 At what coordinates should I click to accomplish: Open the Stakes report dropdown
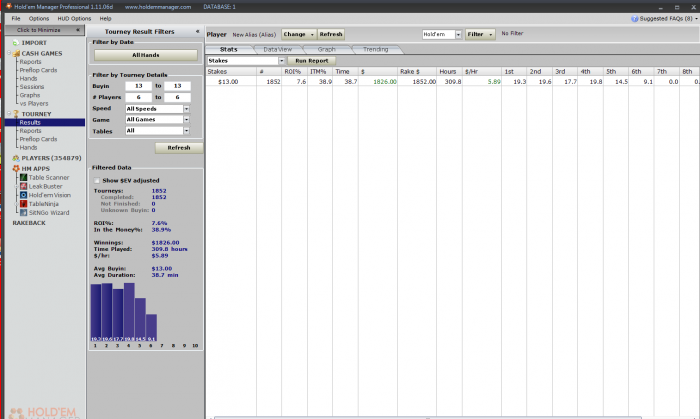click(281, 61)
